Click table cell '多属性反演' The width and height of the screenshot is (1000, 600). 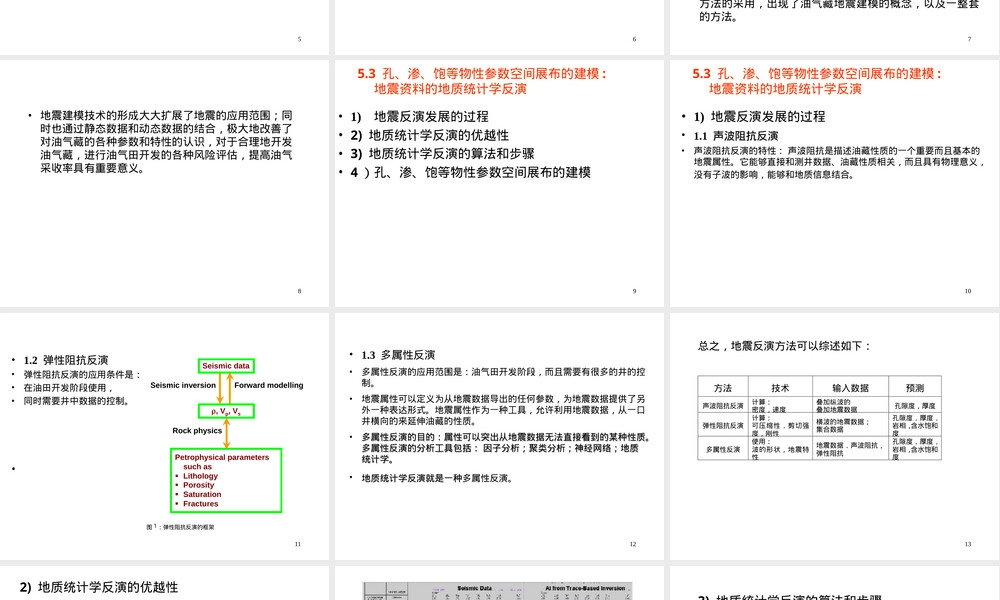point(723,449)
